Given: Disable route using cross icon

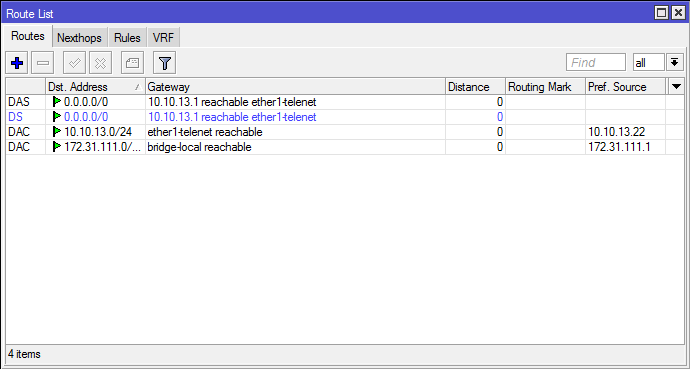Looking at the screenshot, I should (x=100, y=63).
